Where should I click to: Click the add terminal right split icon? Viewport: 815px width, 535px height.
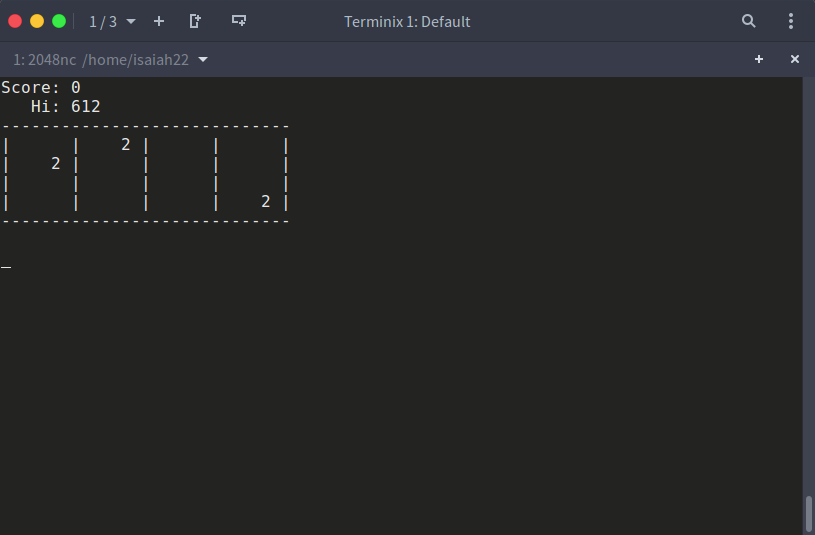click(x=195, y=21)
